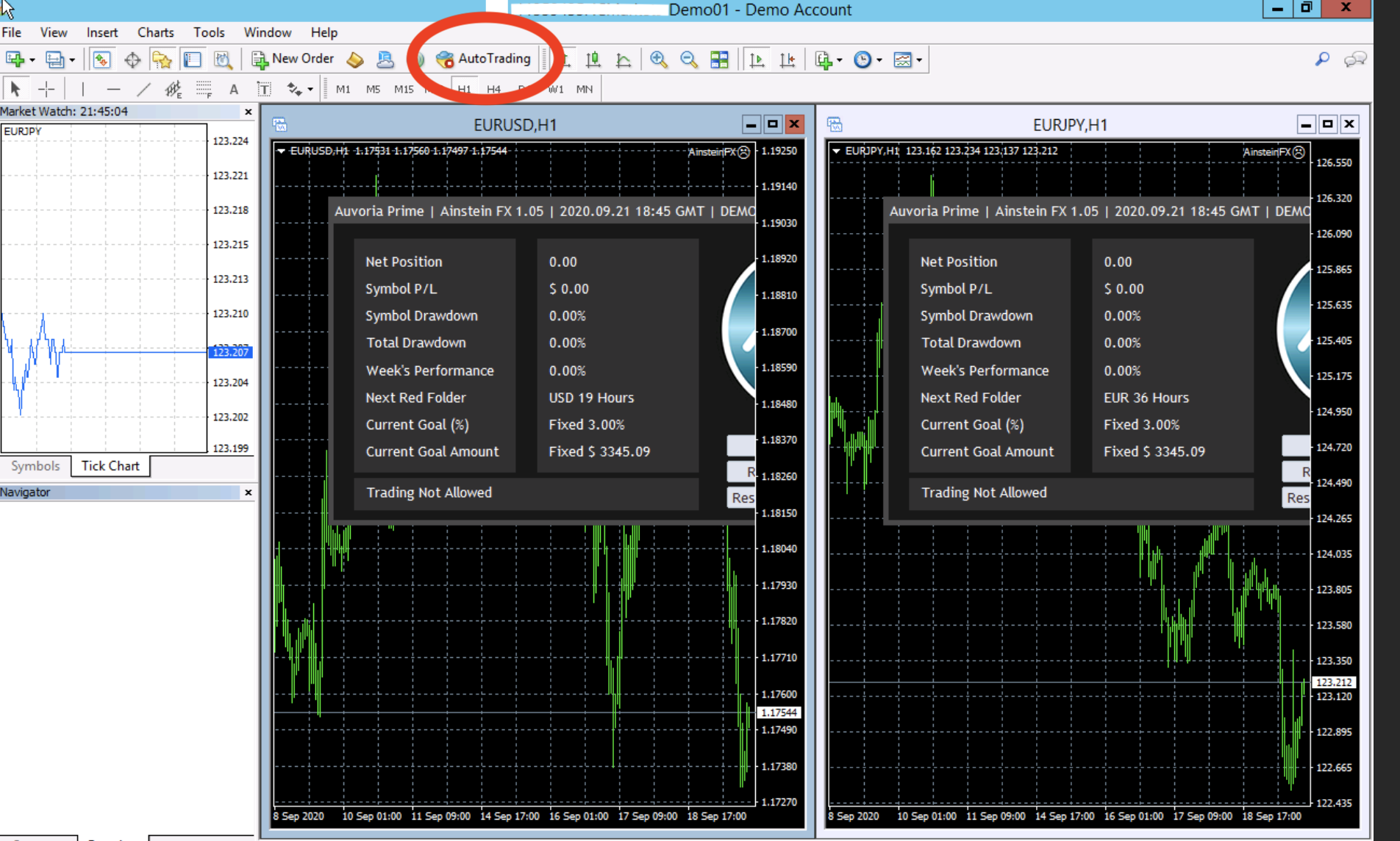Select the Text tool (A icon)
Image resolution: width=1400 pixels, height=841 pixels.
(234, 89)
